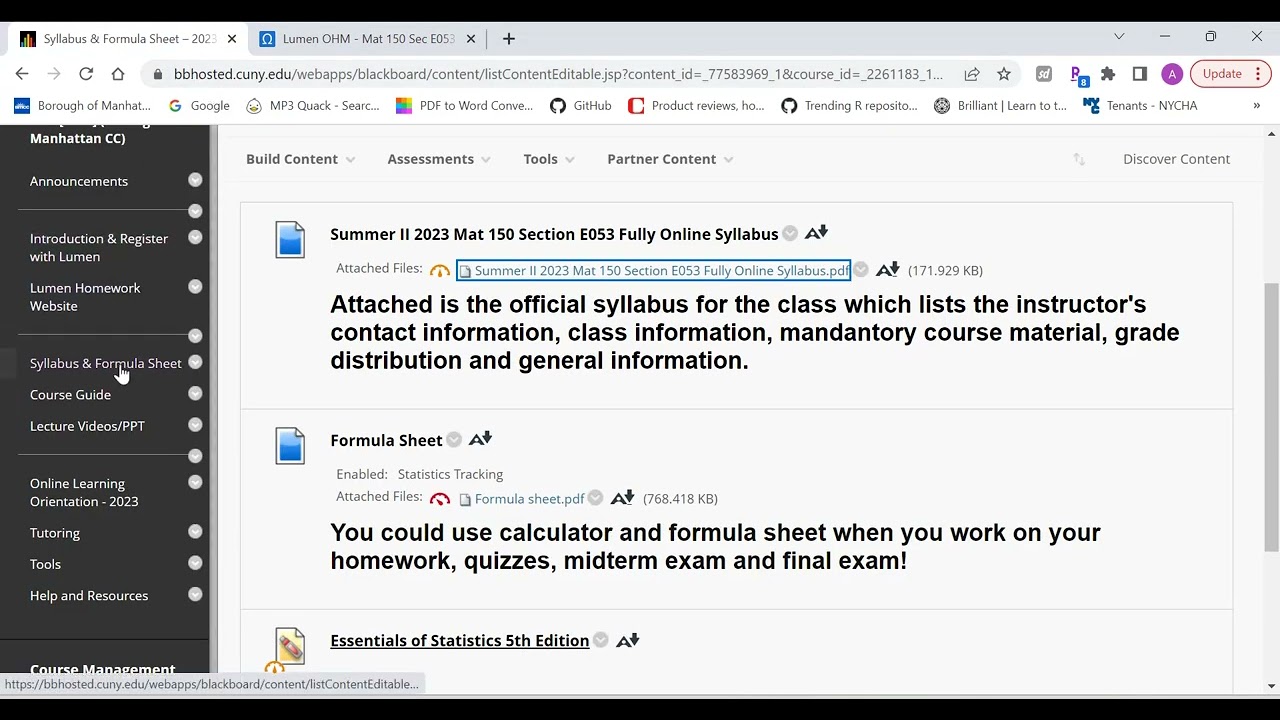Screen dimensions: 1280x720
Task: Click the alternative formats icon after Formula sheet.pdf
Action: pos(623,498)
